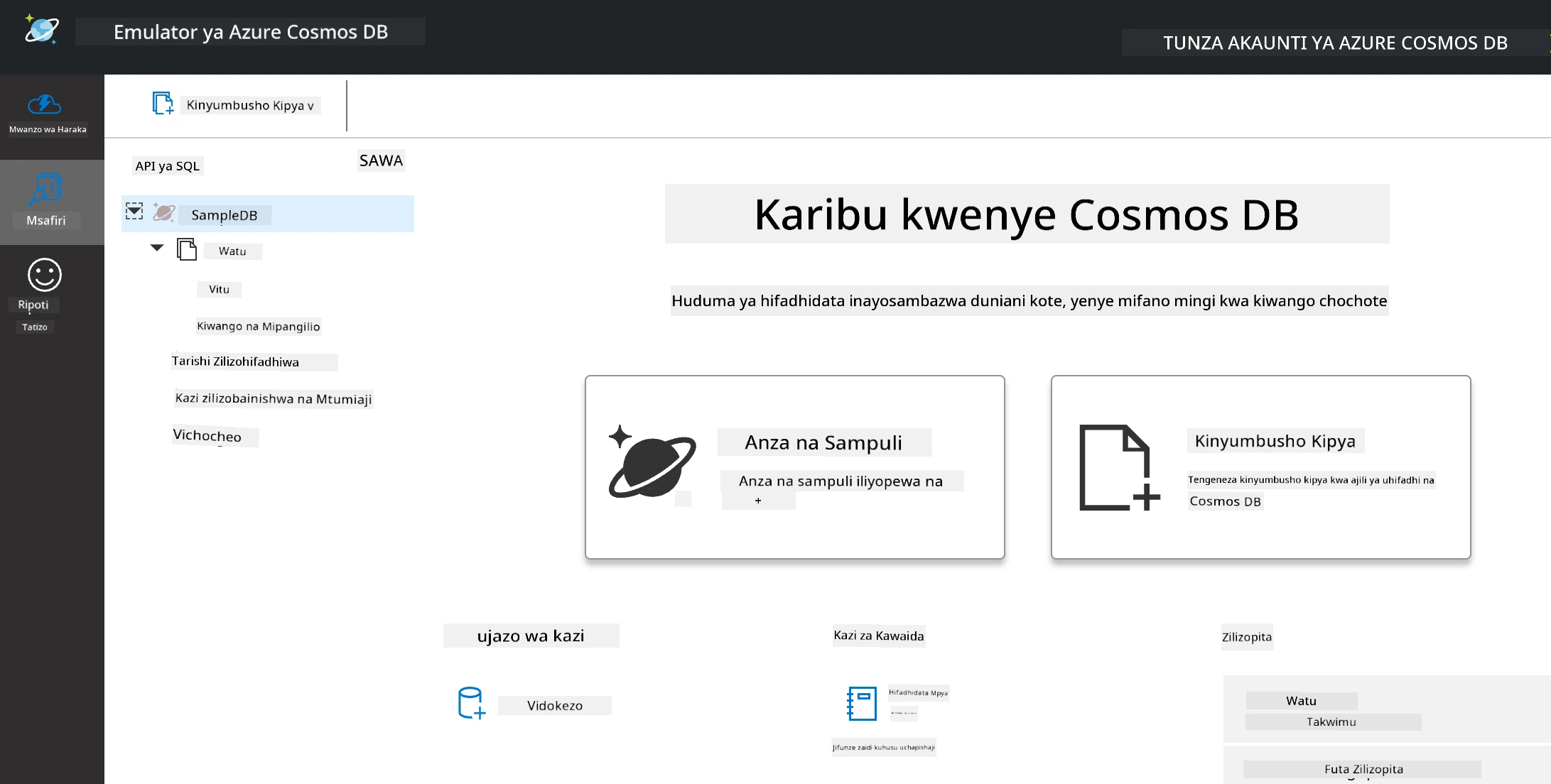The width and height of the screenshot is (1551, 784).
Task: Click the API ya SQL label
Action: pos(168,165)
